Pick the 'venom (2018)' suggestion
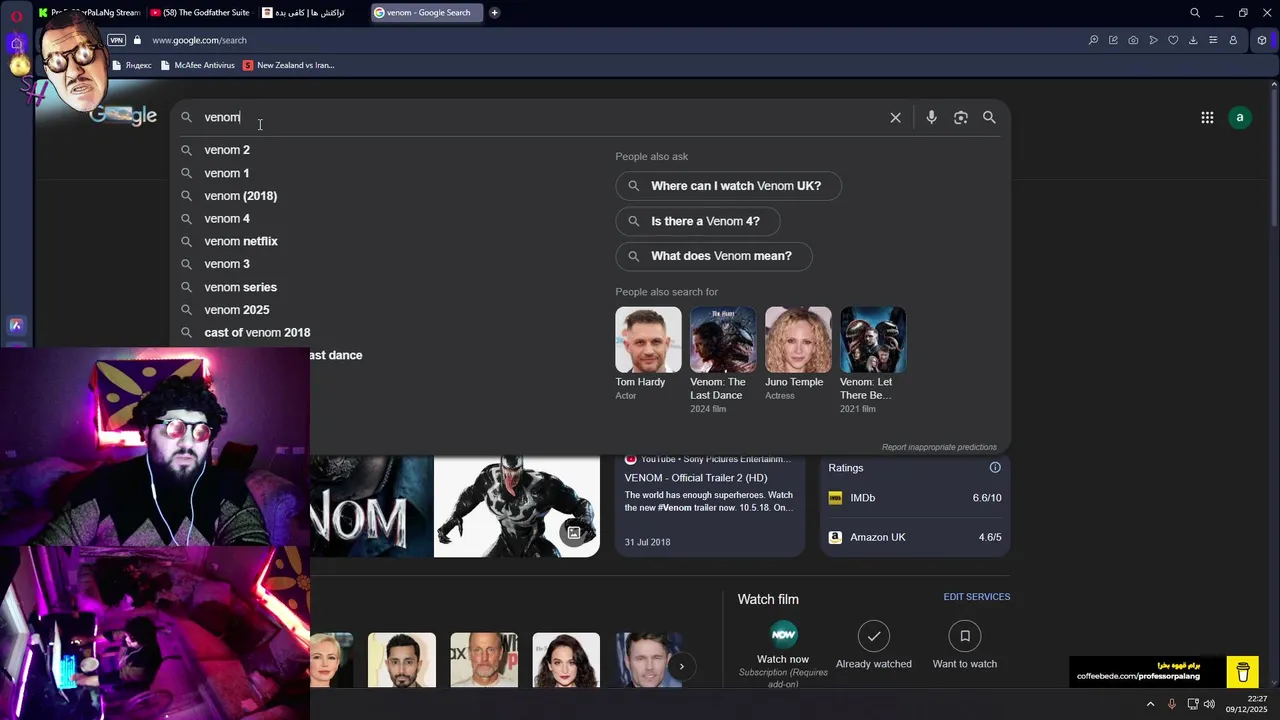1280x720 pixels. tap(241, 196)
